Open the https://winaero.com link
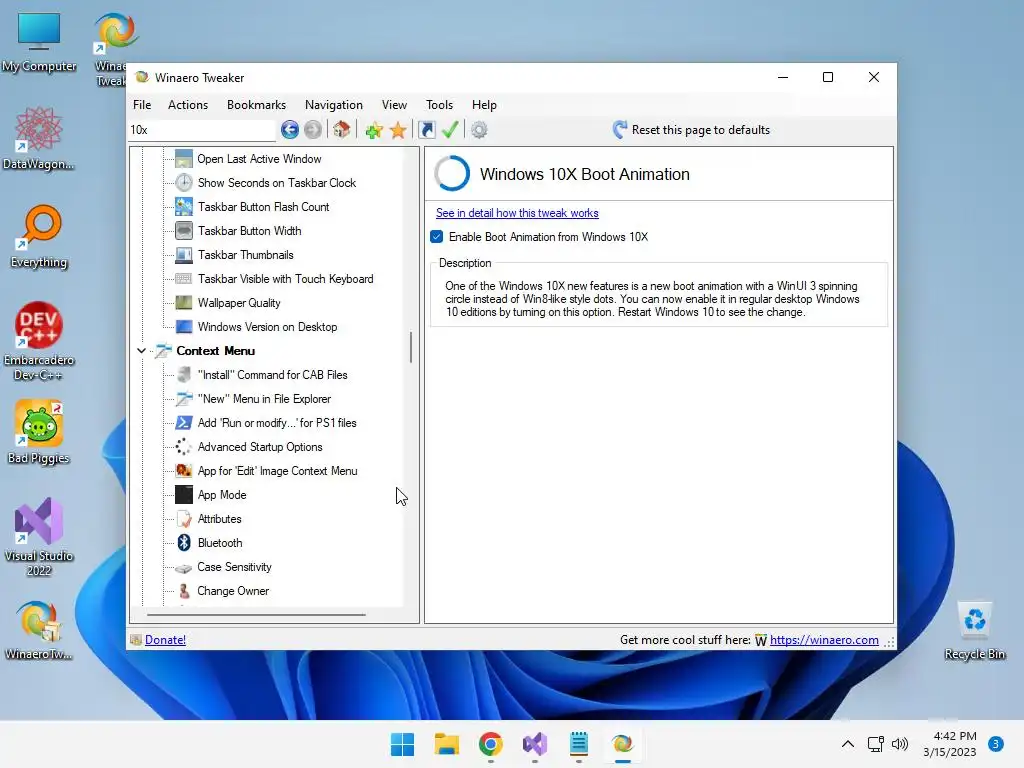This screenshot has height=768, width=1024. [824, 640]
